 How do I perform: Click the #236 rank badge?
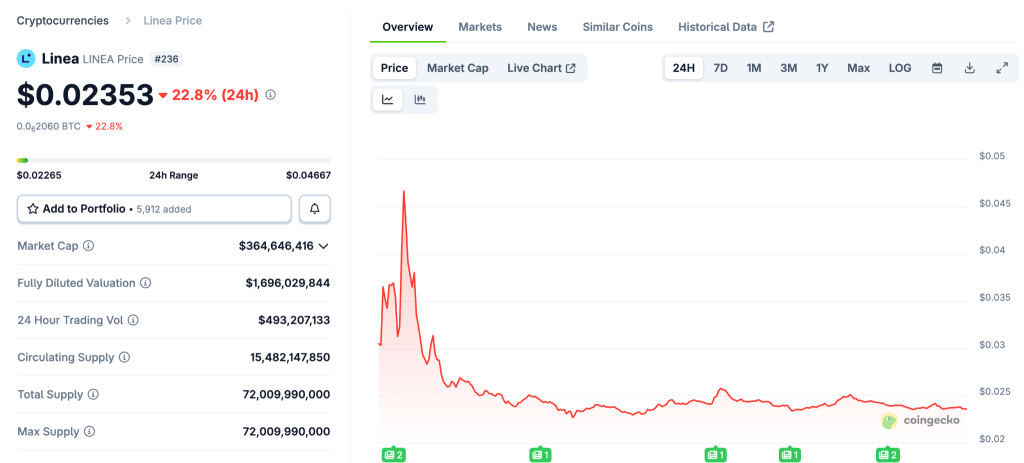click(x=167, y=59)
